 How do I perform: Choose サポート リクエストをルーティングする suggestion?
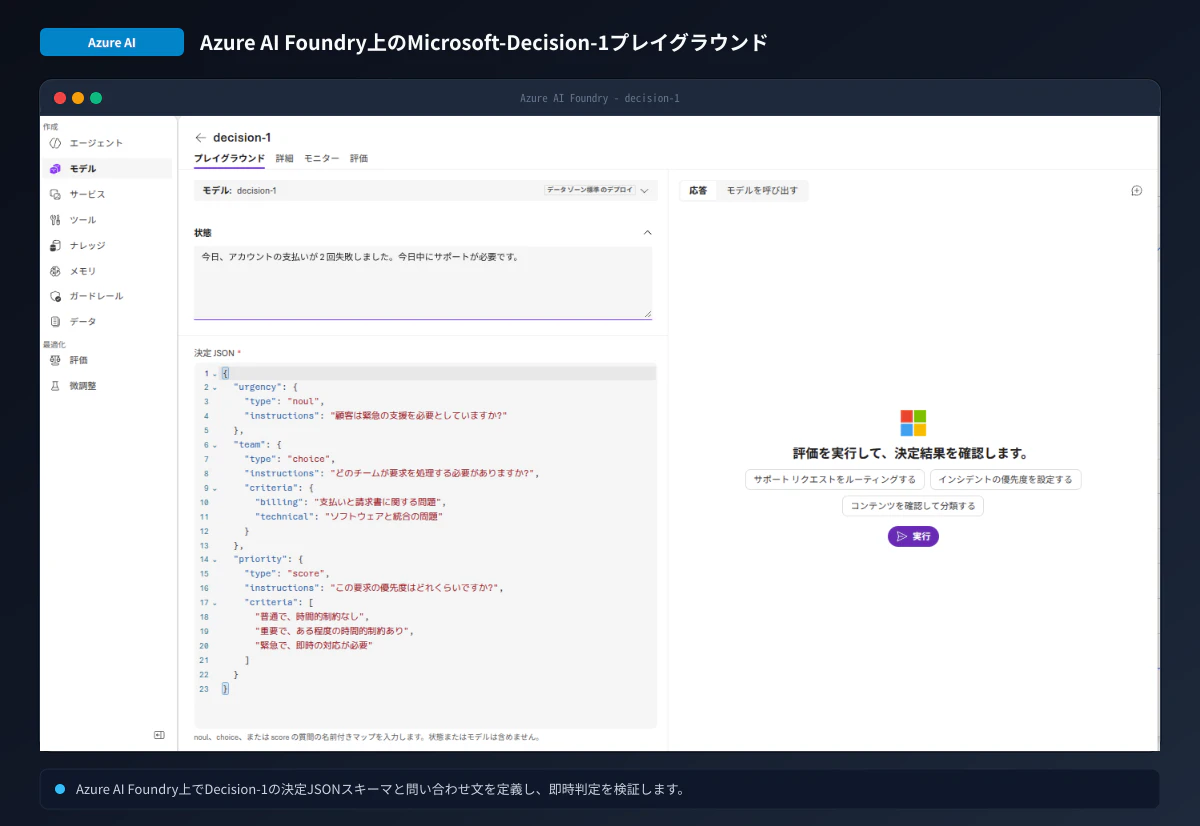click(835, 480)
